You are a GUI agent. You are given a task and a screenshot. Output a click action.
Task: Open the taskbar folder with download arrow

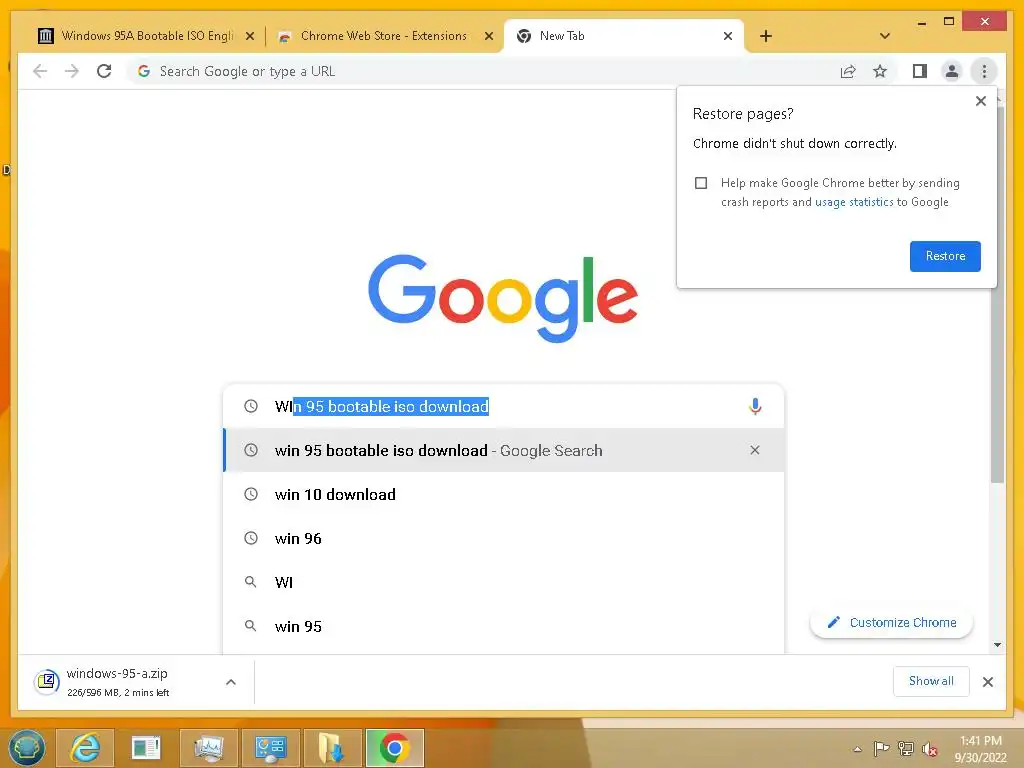[332, 748]
